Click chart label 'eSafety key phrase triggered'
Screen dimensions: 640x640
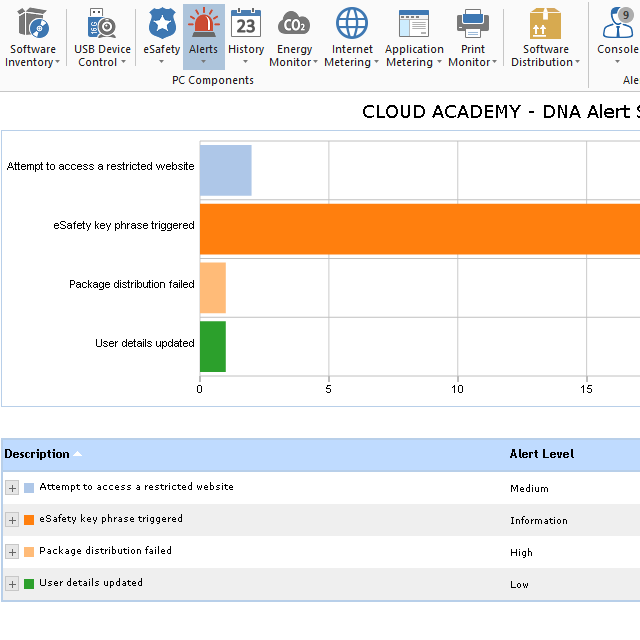click(x=124, y=225)
